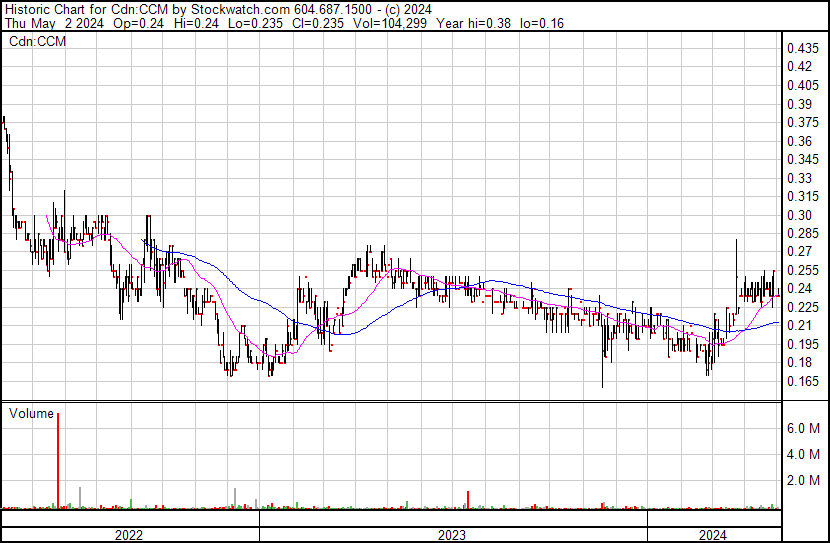Click the Volume panel label
This screenshot has height=543, width=830.
coord(31,413)
